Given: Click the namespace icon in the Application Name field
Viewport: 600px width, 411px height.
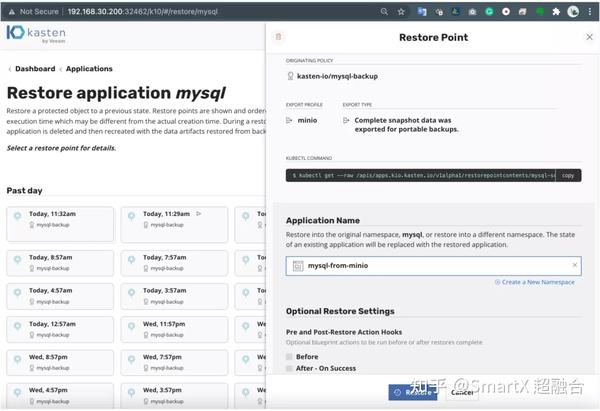Looking at the screenshot, I should tap(296, 265).
